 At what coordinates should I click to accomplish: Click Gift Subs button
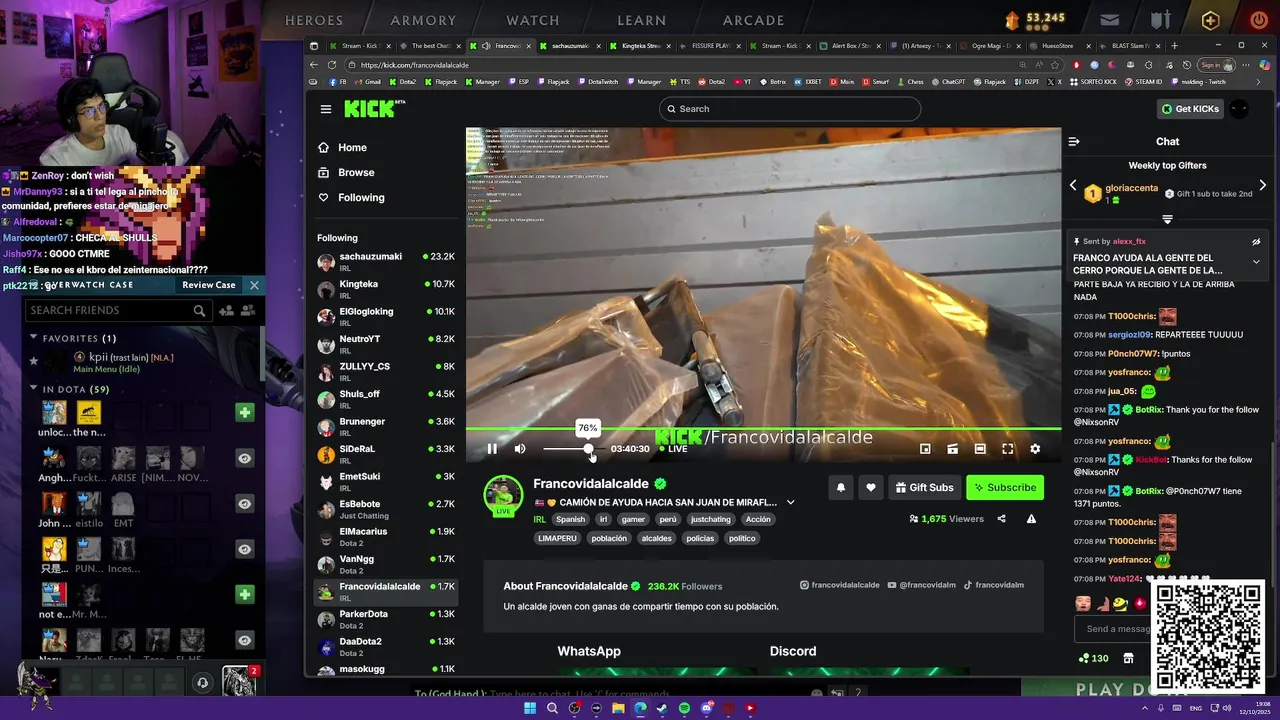(924, 488)
